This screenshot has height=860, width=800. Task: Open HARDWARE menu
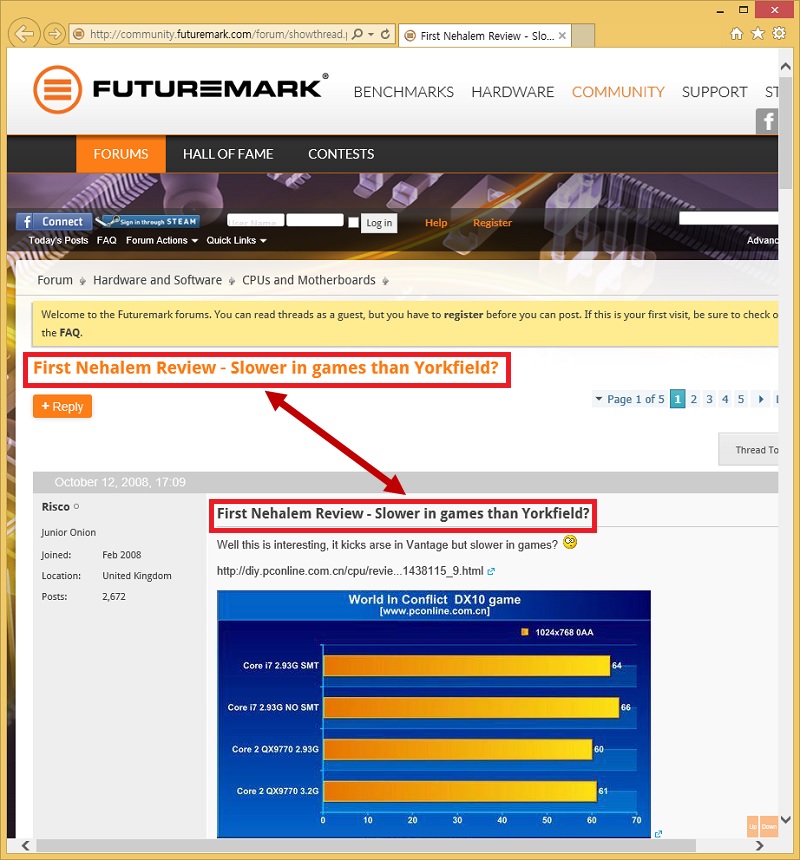pyautogui.click(x=513, y=92)
